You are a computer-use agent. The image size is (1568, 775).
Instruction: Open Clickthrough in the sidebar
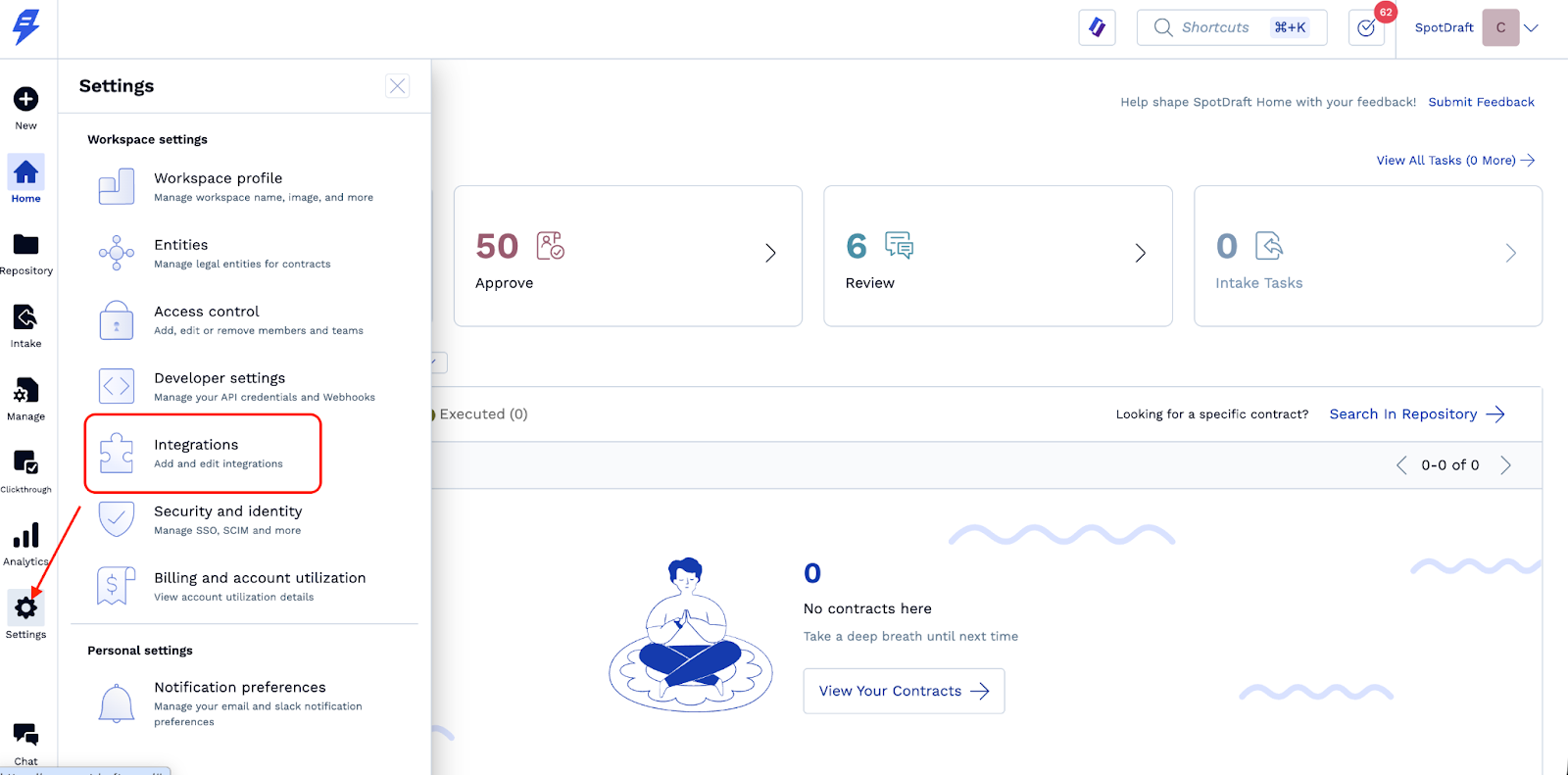[26, 471]
